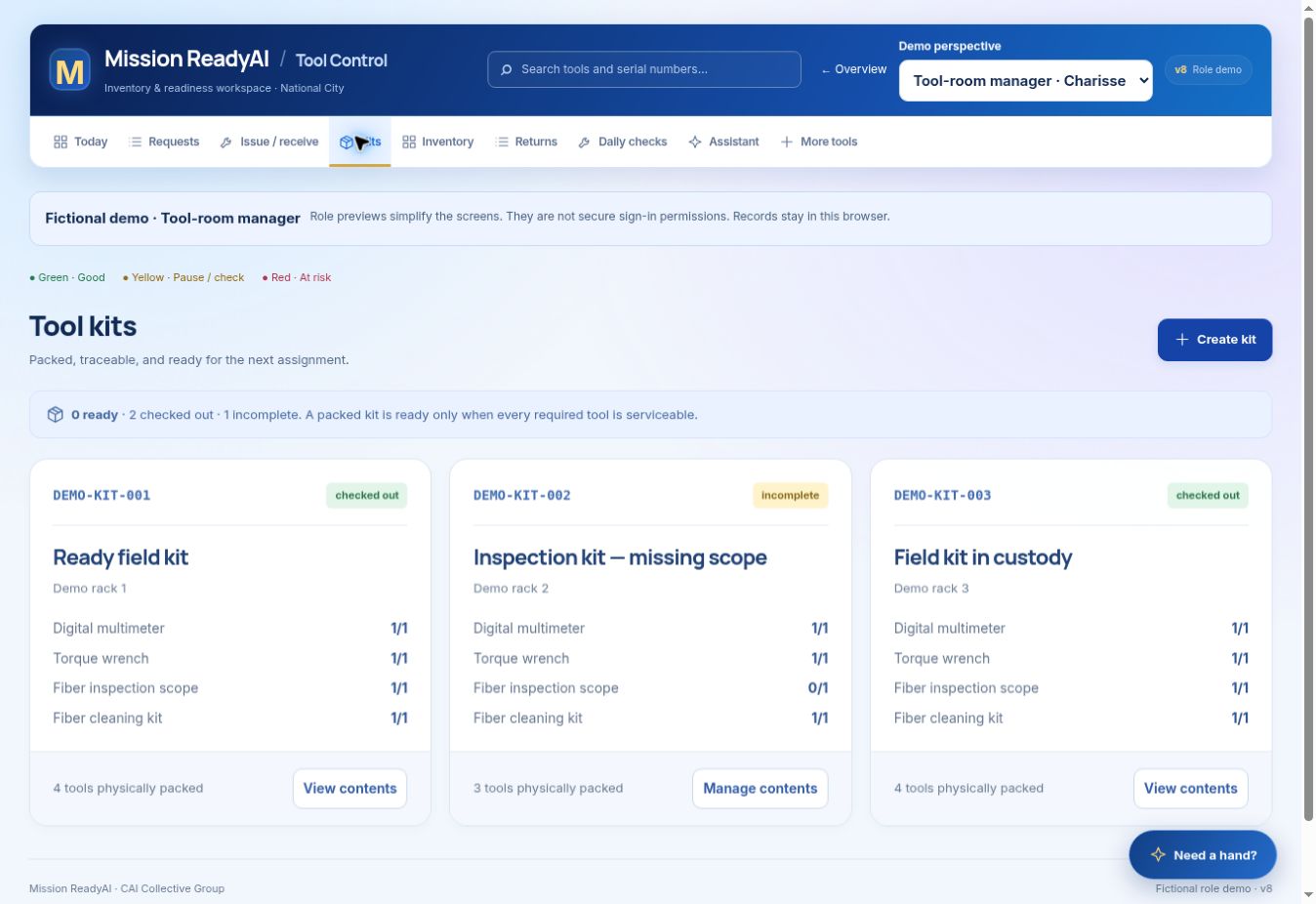
Task: Click the Issue / receive wrench icon
Action: tap(226, 142)
